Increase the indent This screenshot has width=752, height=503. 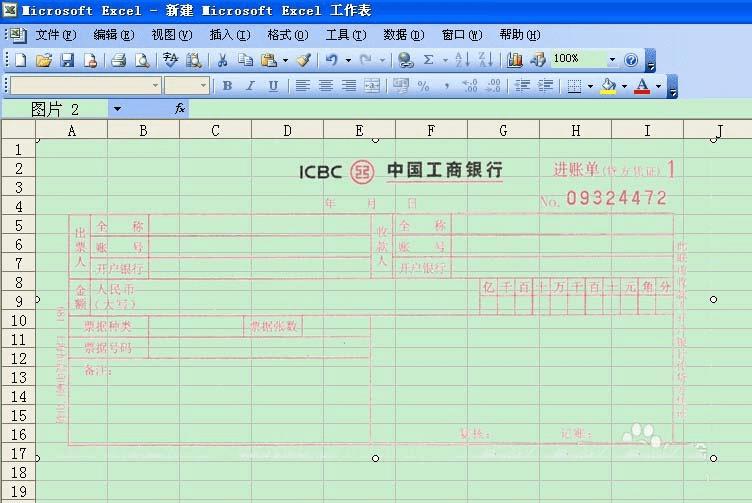pos(545,86)
